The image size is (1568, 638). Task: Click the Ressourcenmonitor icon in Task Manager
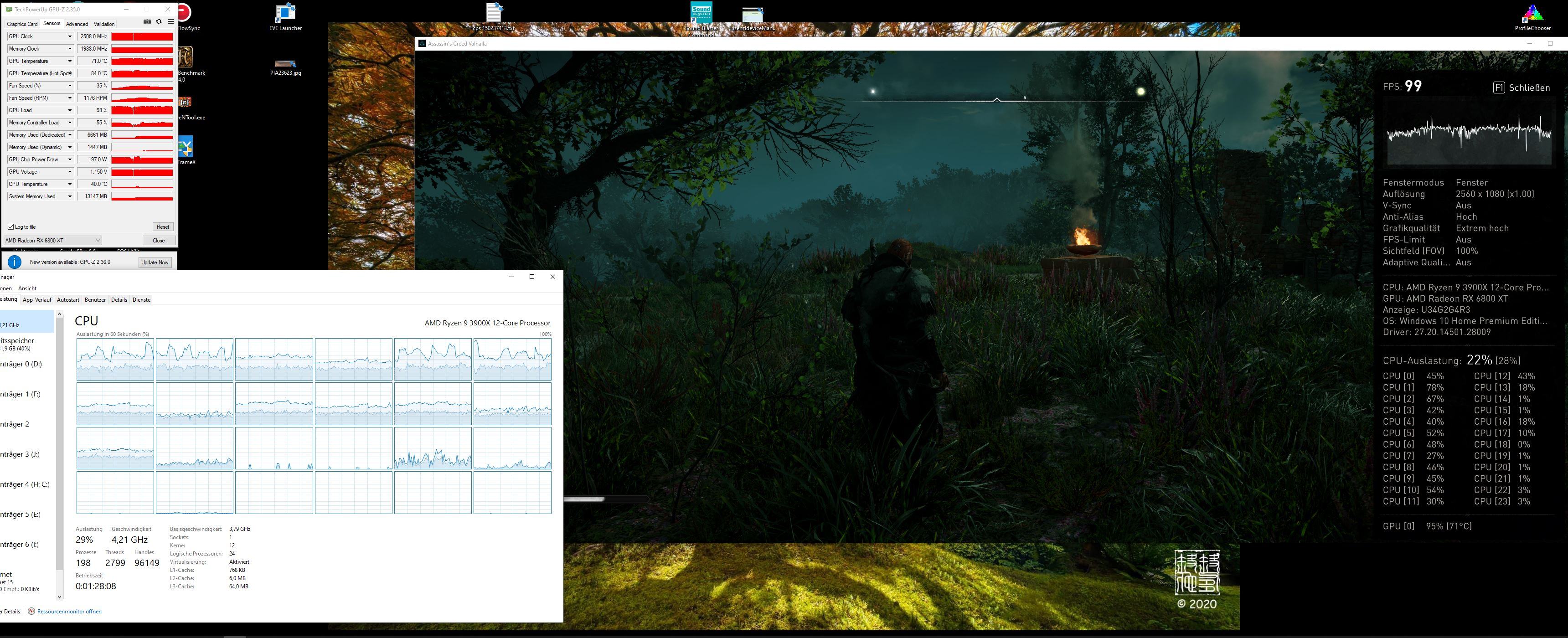(31, 611)
